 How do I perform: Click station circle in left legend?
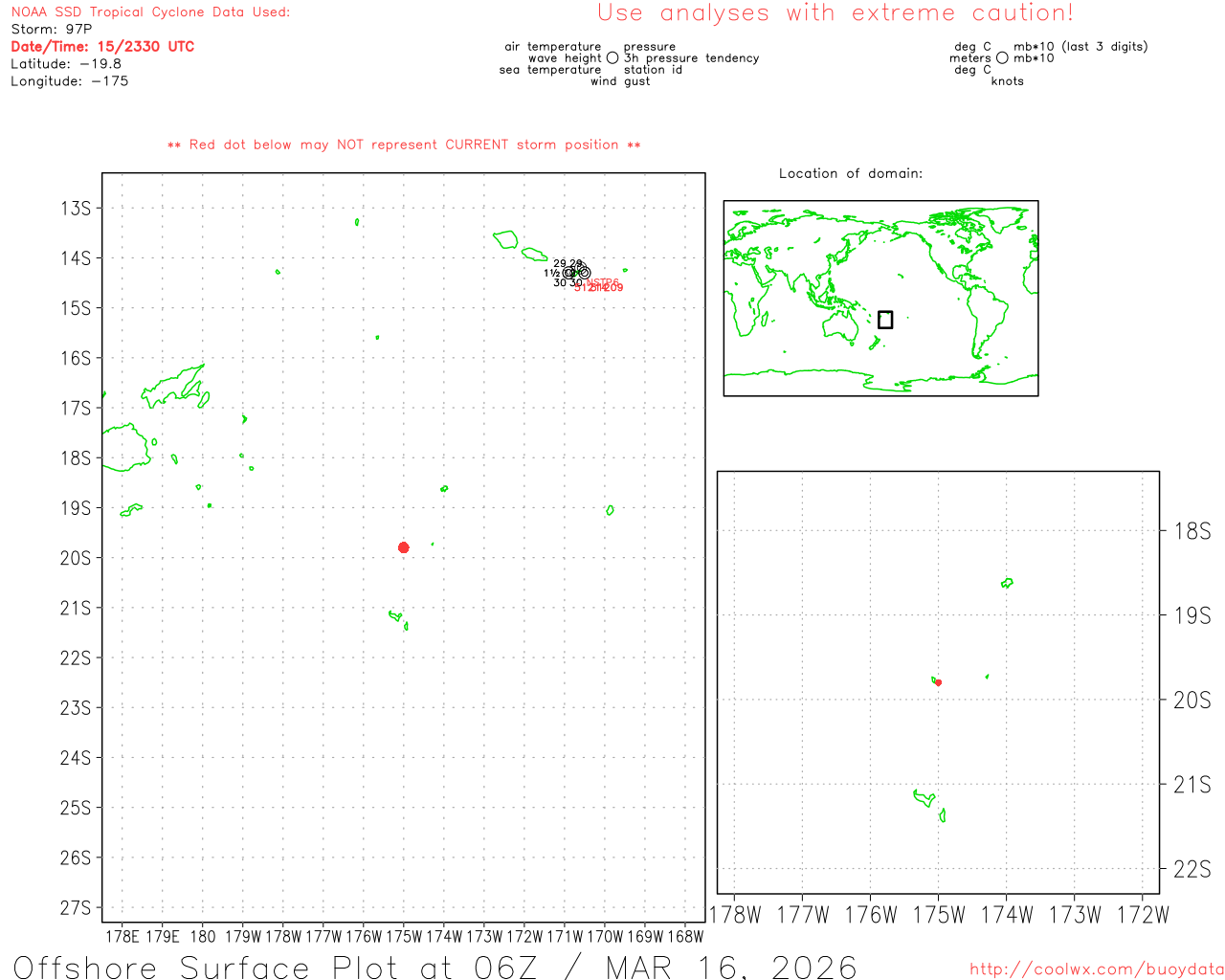(x=612, y=58)
